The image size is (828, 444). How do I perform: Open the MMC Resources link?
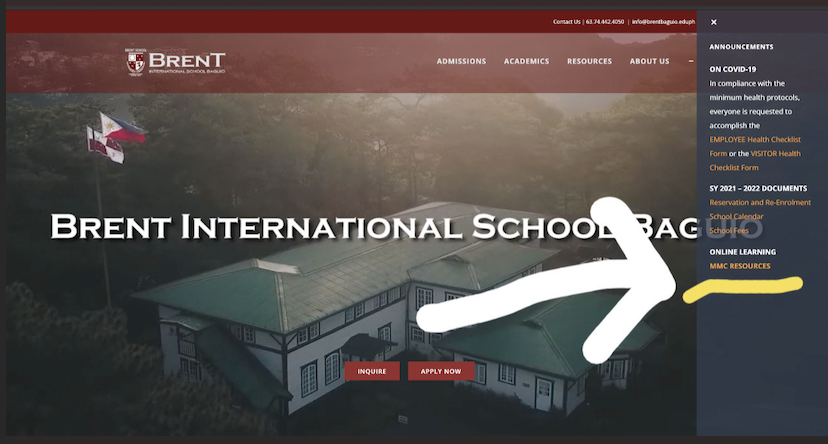(x=740, y=266)
